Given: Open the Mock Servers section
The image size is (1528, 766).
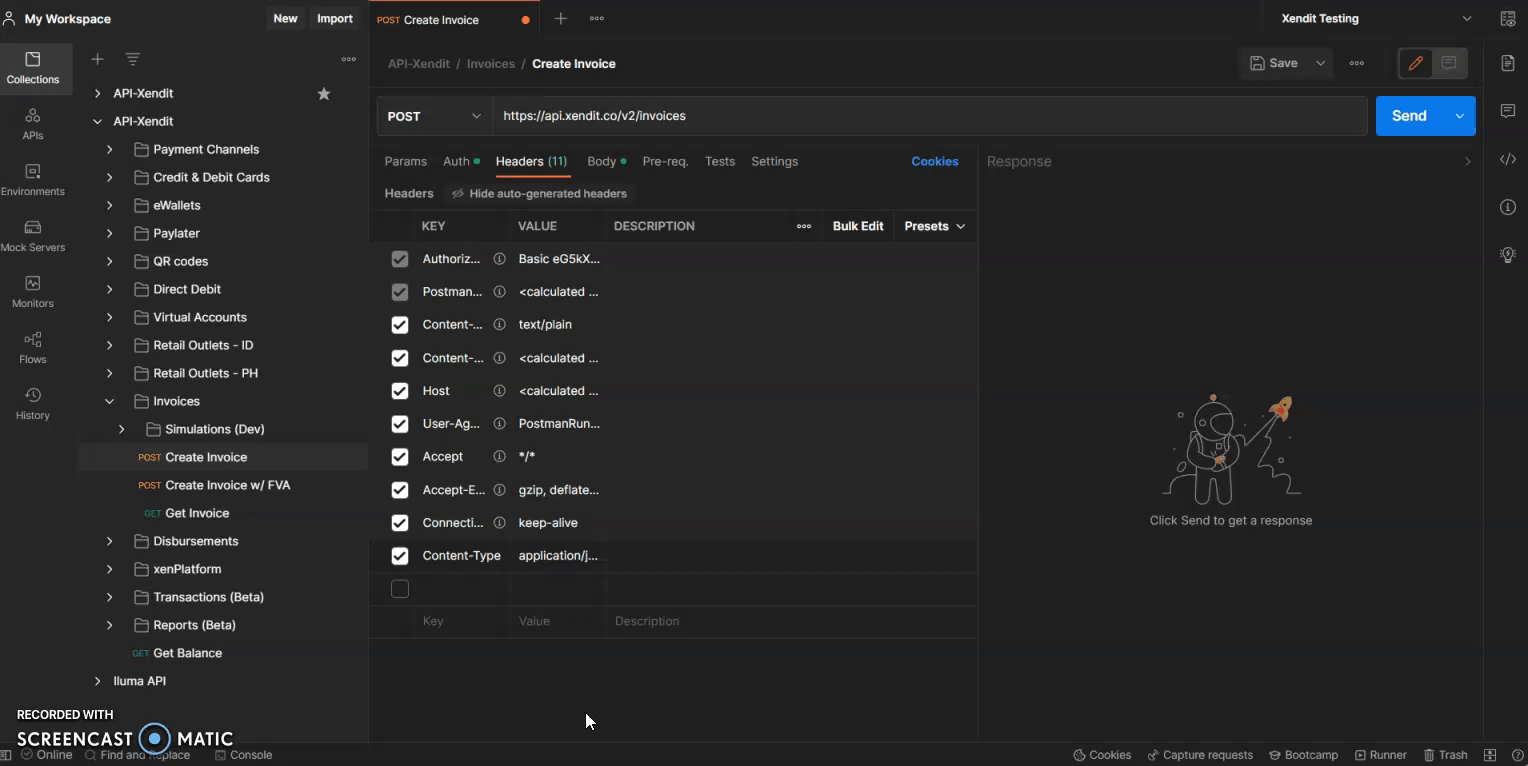Looking at the screenshot, I should (x=33, y=236).
